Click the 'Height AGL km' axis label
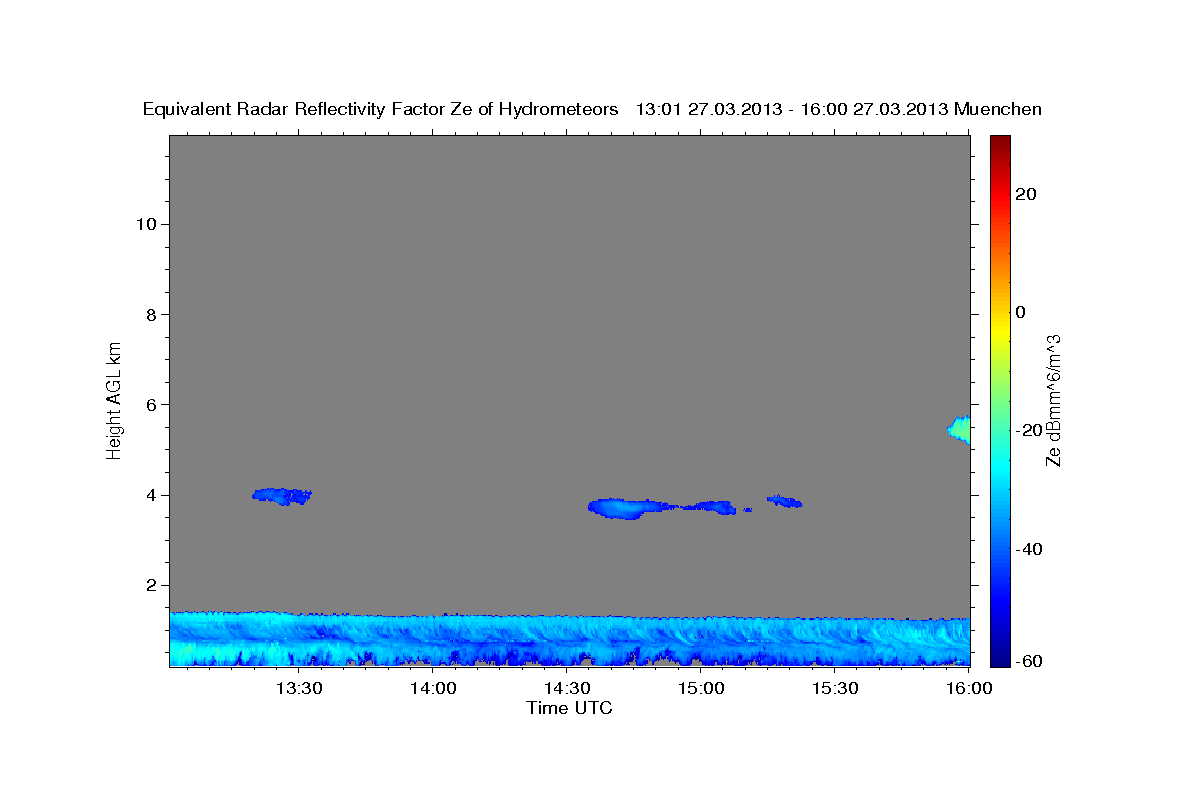The height and width of the screenshot is (800, 1200). pos(115,399)
